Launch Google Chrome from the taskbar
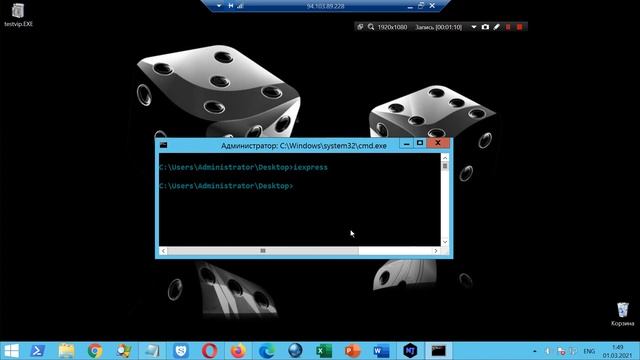 click(x=95, y=351)
